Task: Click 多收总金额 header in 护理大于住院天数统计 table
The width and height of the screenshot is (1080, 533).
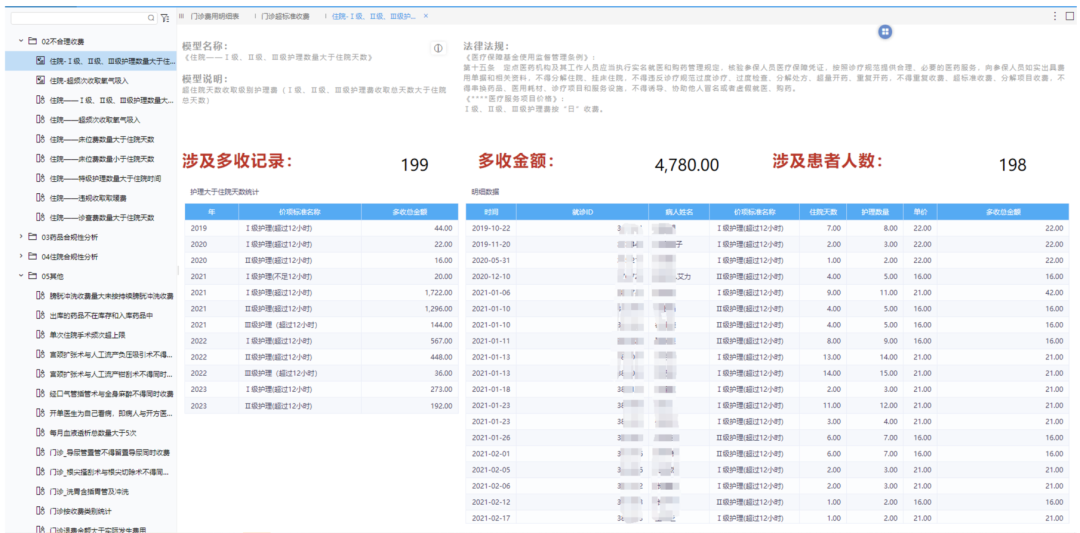Action: [x=409, y=211]
